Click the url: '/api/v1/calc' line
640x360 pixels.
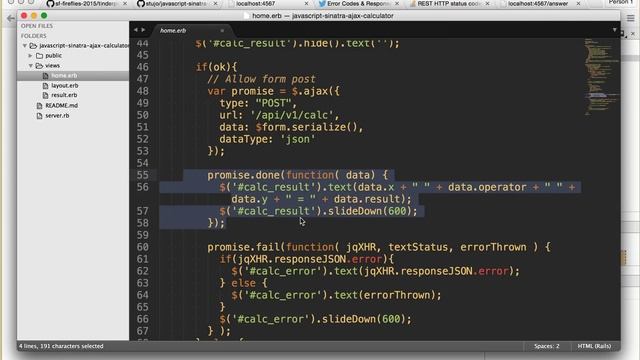tap(279, 115)
